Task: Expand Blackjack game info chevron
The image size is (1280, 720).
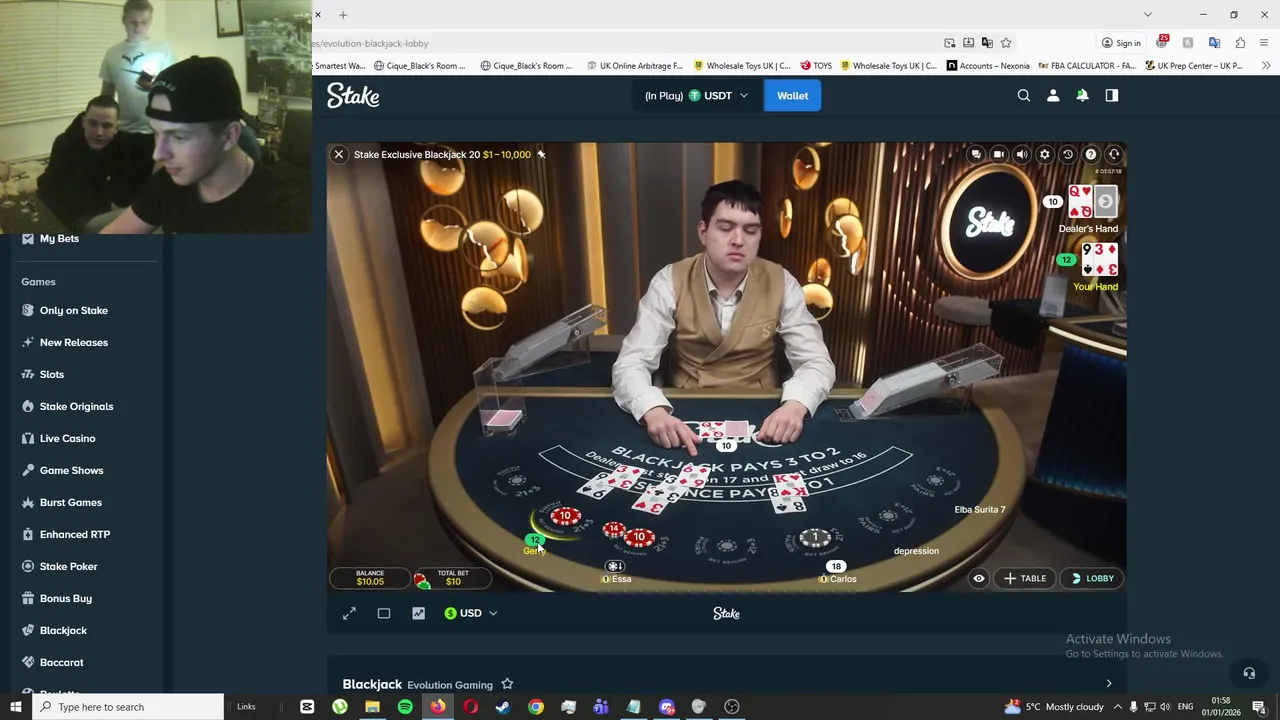Action: click(1109, 684)
